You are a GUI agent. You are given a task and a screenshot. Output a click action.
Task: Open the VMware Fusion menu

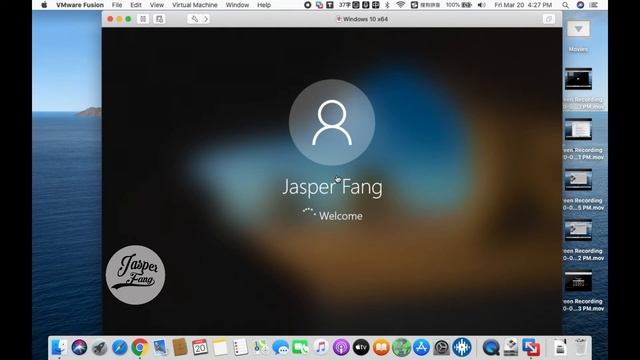click(x=80, y=5)
